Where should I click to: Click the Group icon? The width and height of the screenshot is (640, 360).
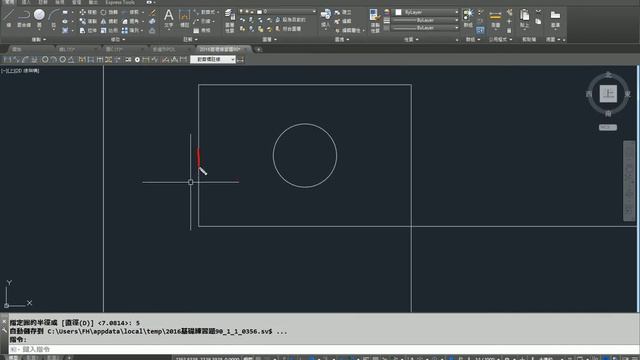468,18
